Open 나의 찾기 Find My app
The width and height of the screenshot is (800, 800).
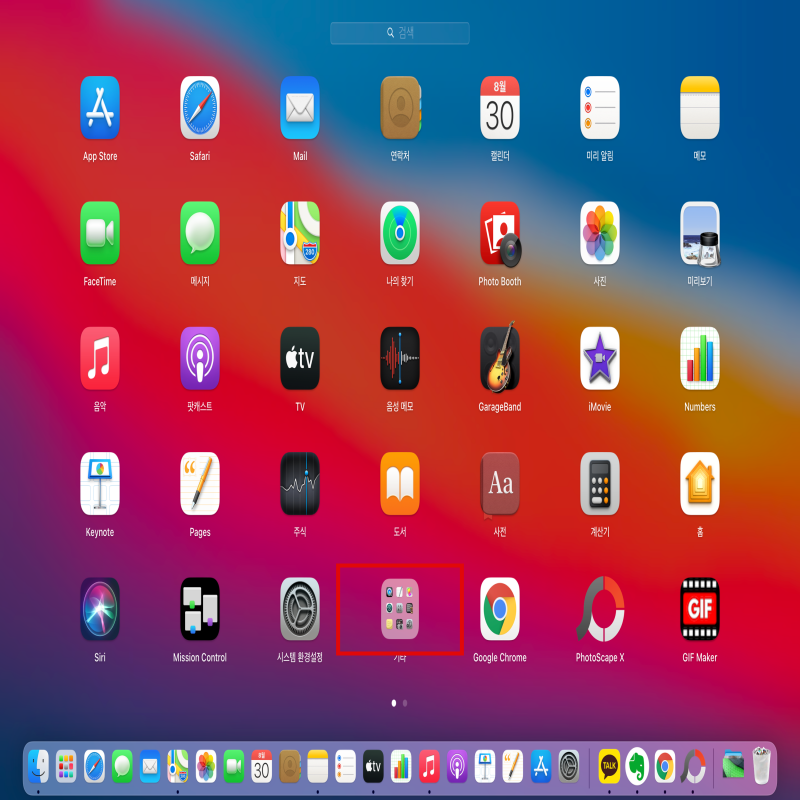(x=400, y=233)
